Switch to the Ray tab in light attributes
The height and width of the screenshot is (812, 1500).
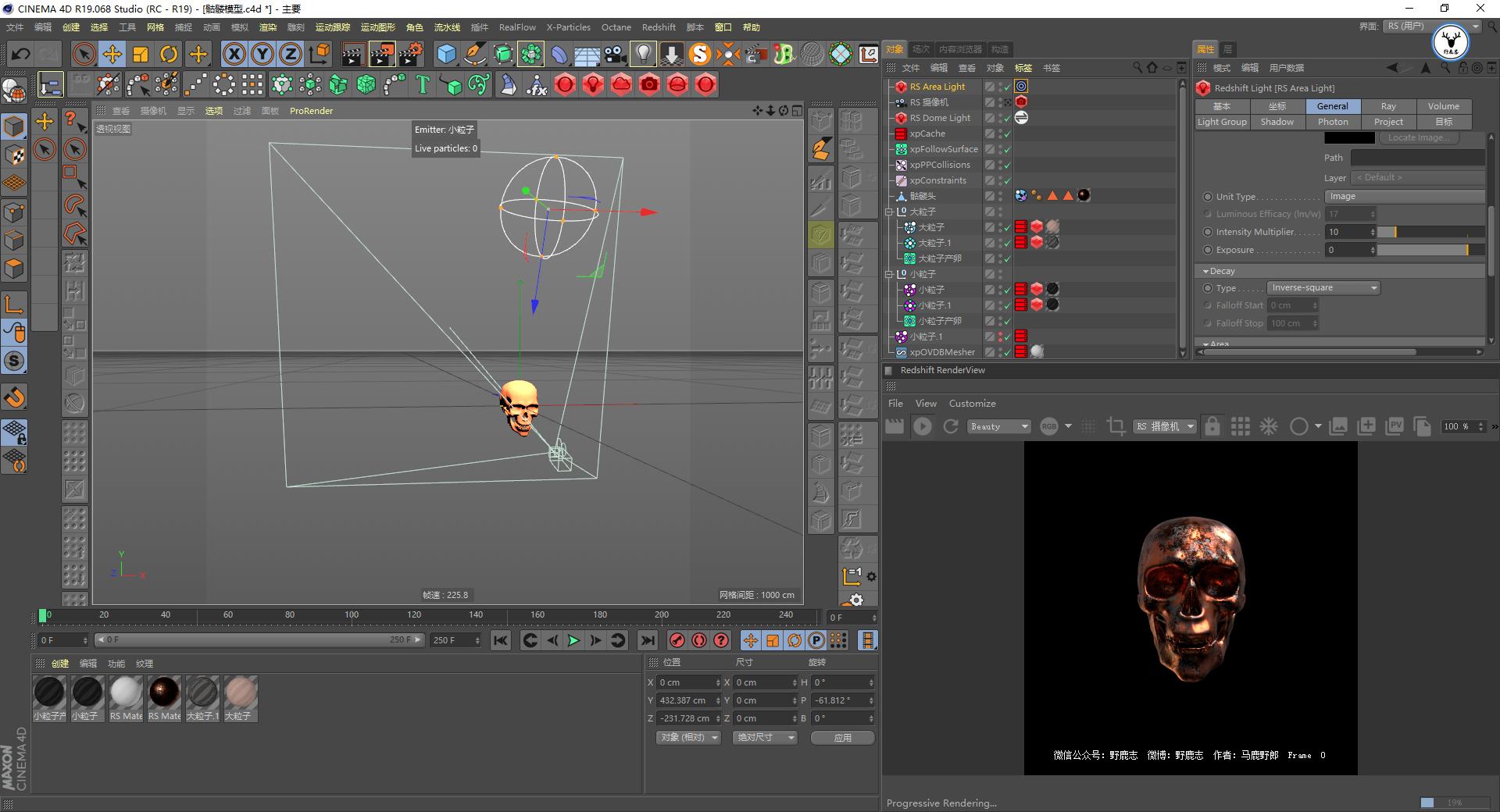click(x=1388, y=105)
